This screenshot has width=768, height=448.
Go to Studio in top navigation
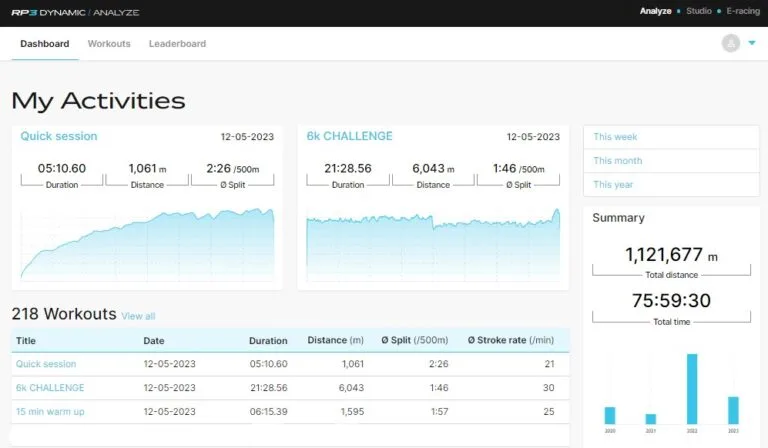[699, 12]
